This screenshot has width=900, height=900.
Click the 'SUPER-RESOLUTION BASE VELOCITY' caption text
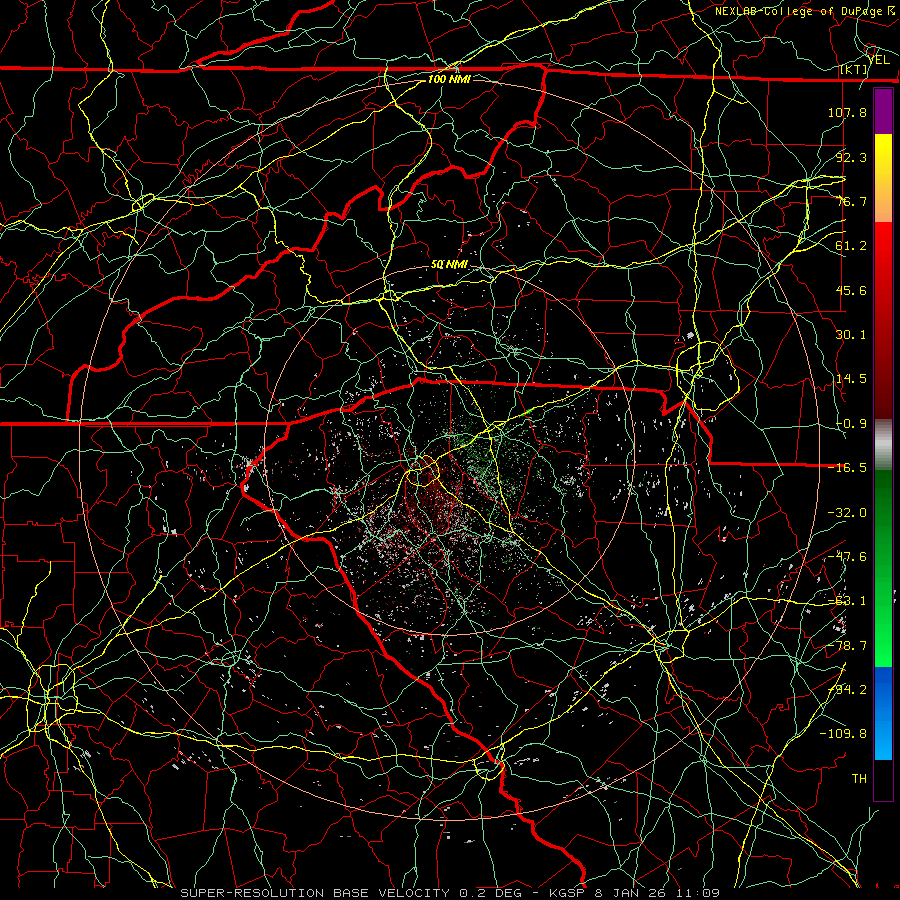pyautogui.click(x=315, y=893)
